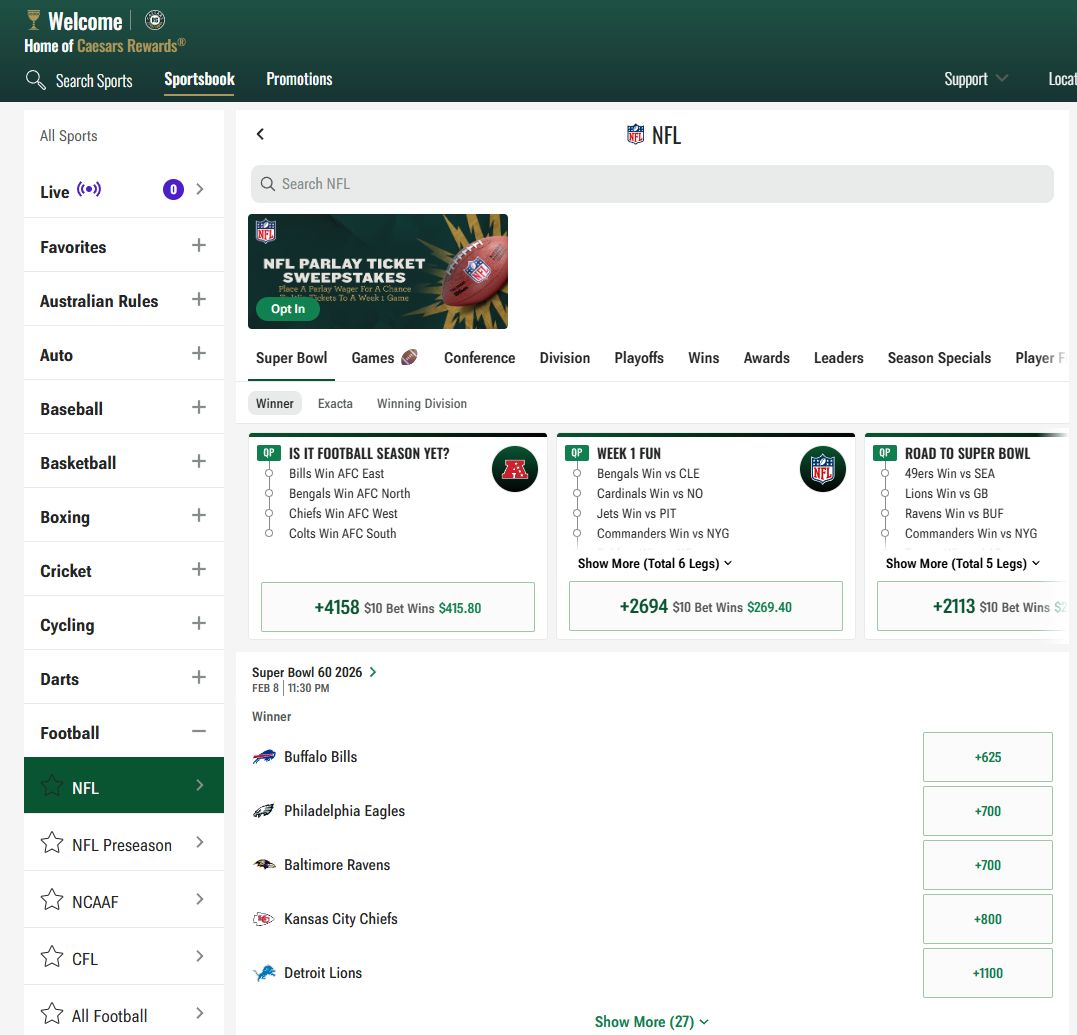Select Kansas City Chiefs +800 odds

click(987, 919)
